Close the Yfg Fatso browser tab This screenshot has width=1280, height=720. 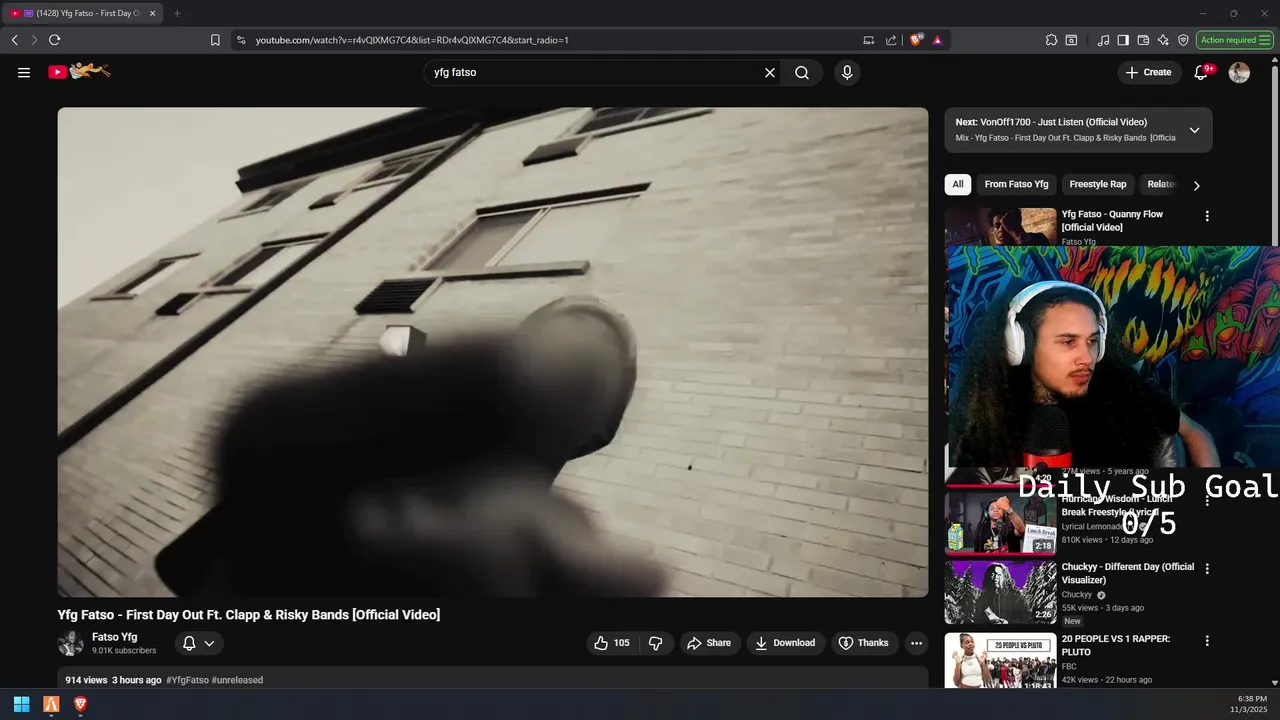(152, 13)
